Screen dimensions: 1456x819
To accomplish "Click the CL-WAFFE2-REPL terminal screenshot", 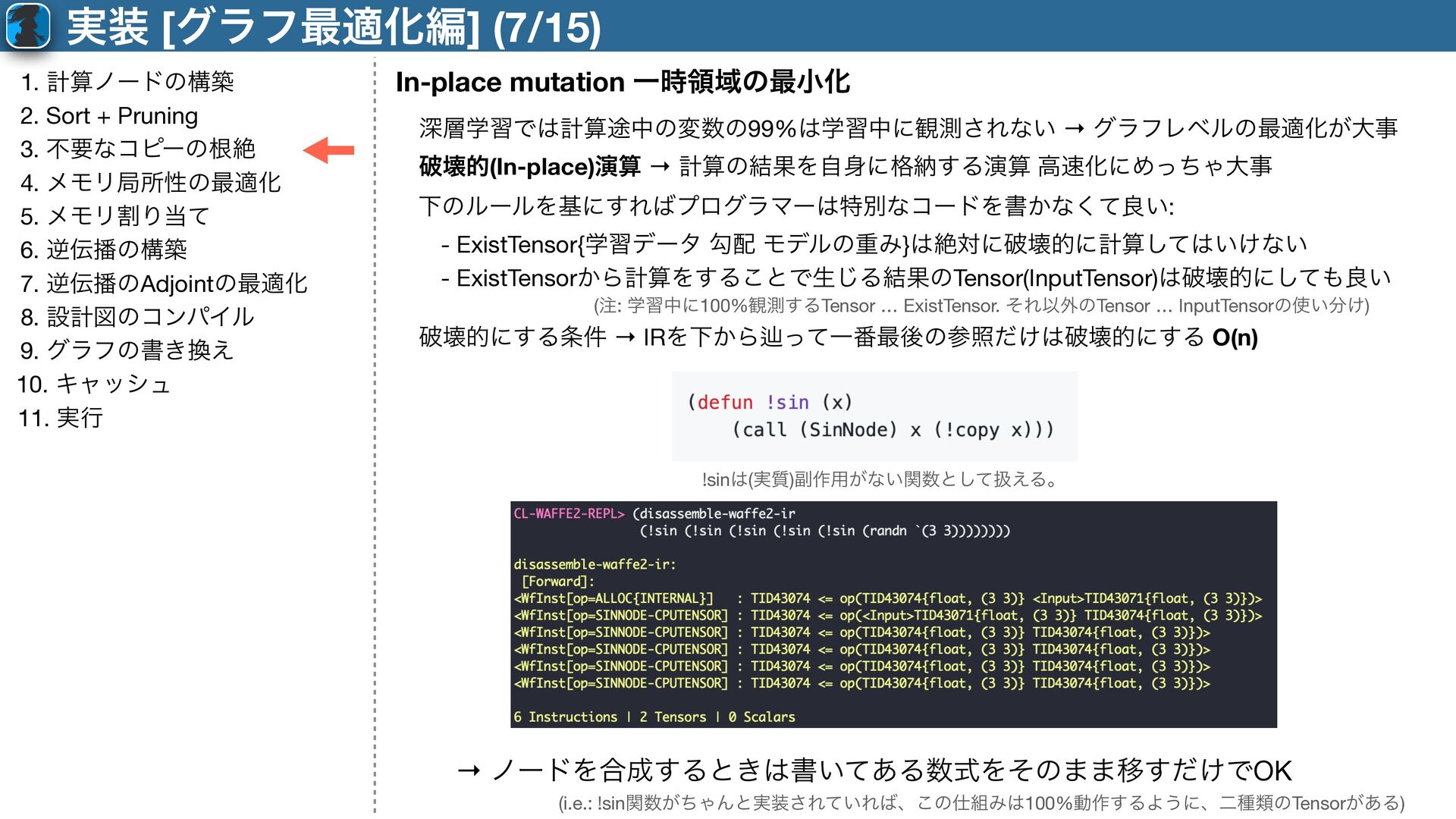I will pos(893,614).
